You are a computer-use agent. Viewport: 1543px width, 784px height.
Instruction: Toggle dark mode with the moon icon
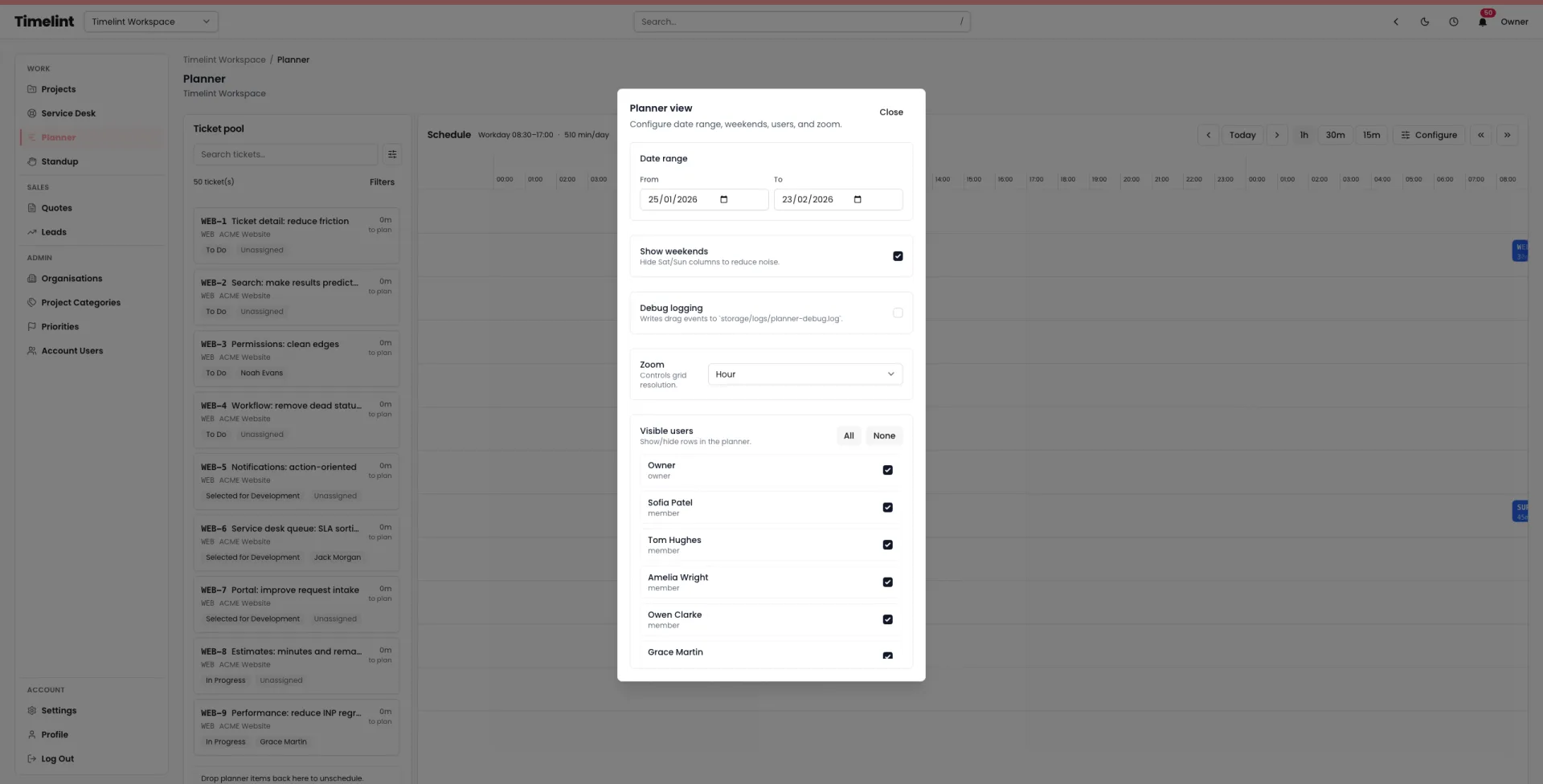click(1424, 22)
